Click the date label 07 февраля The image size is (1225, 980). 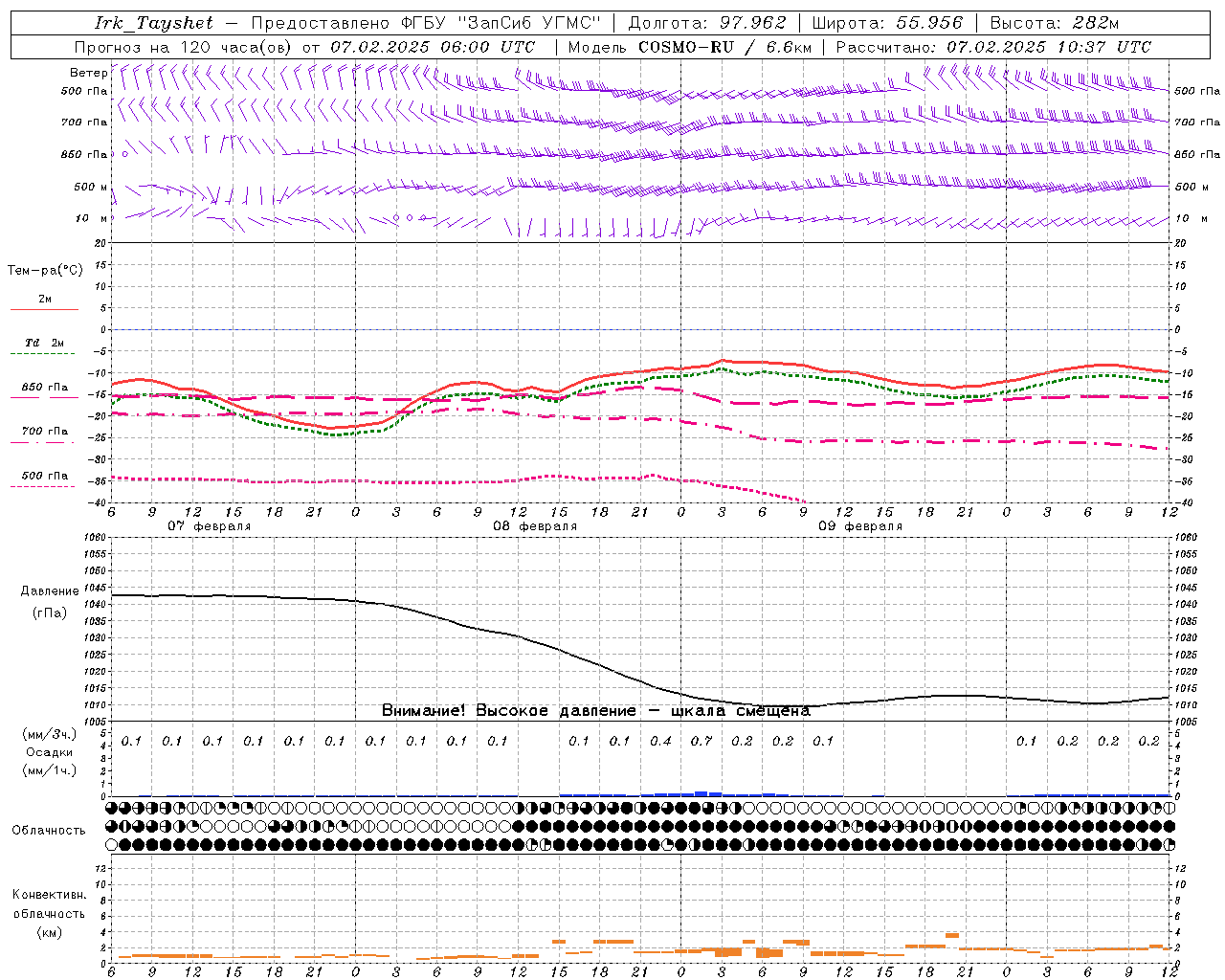click(209, 526)
